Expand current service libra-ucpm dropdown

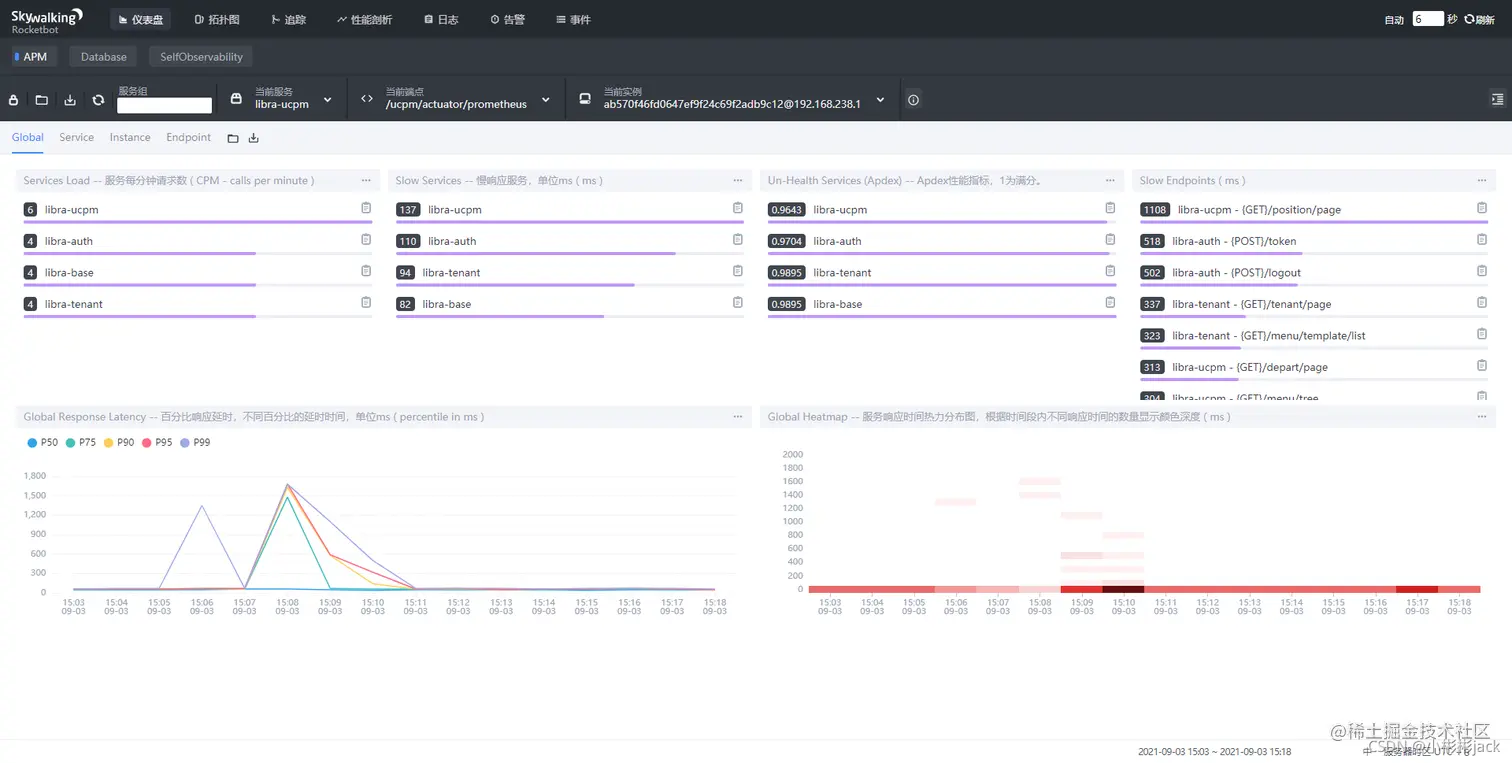tap(327, 100)
